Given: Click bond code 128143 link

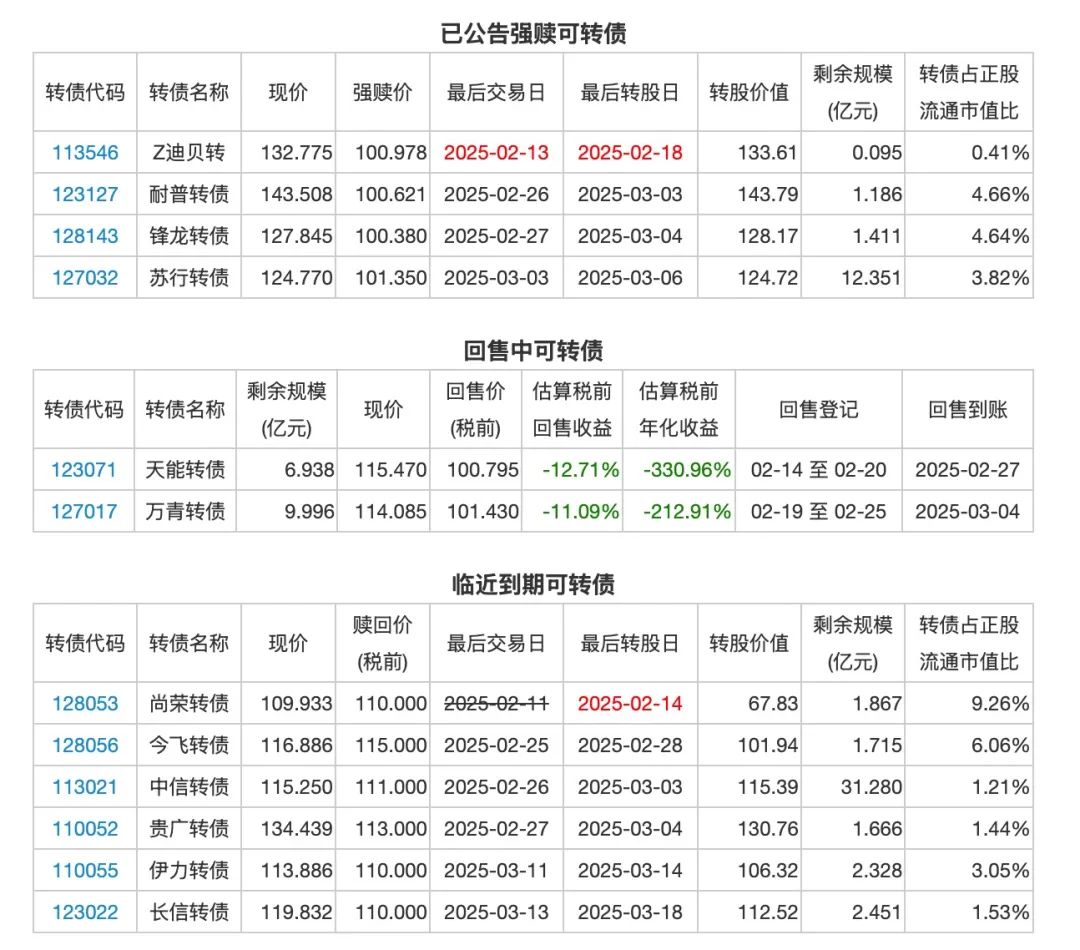Looking at the screenshot, I should click(85, 236).
